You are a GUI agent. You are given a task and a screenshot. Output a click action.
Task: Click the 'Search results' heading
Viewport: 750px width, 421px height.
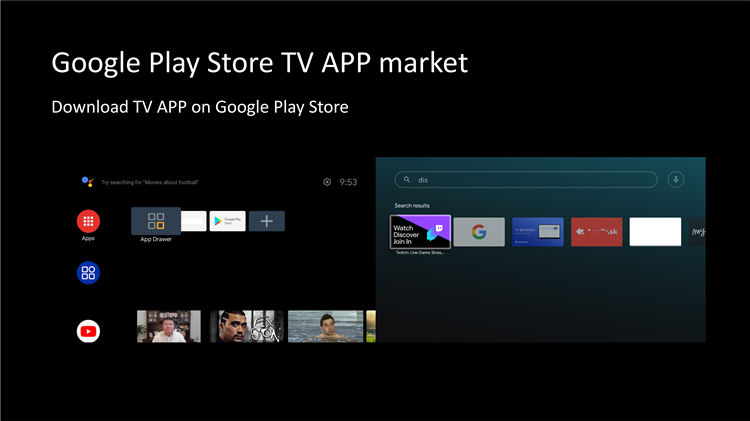coord(412,206)
